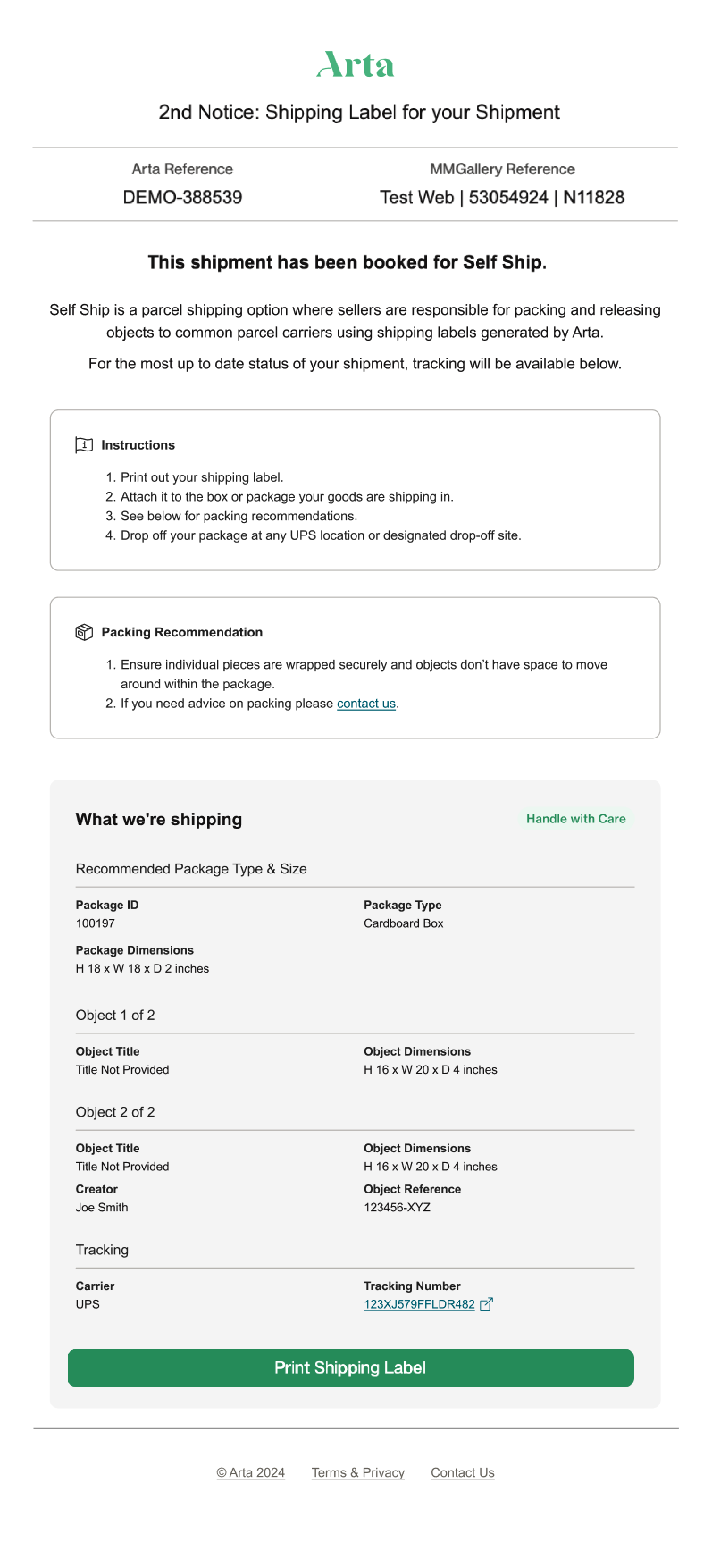The width and height of the screenshot is (712, 1568).
Task: Click the Arta reference DEMO-388539
Action: click(x=182, y=197)
